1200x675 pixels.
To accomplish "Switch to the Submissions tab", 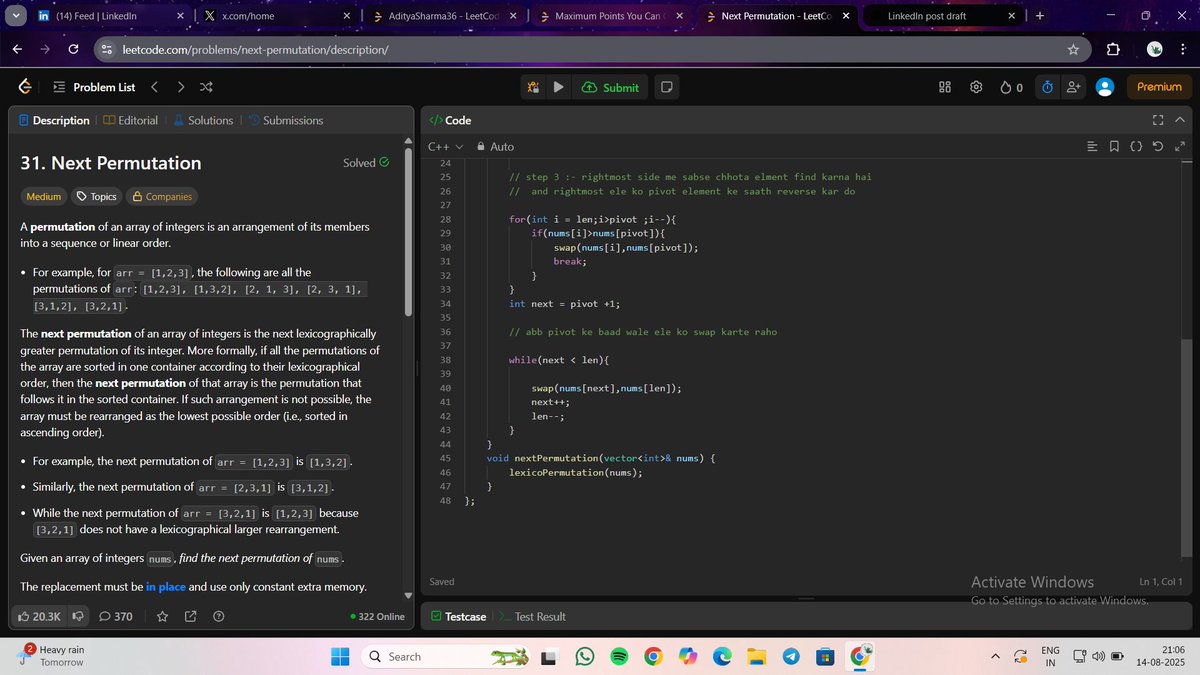I will [286, 120].
